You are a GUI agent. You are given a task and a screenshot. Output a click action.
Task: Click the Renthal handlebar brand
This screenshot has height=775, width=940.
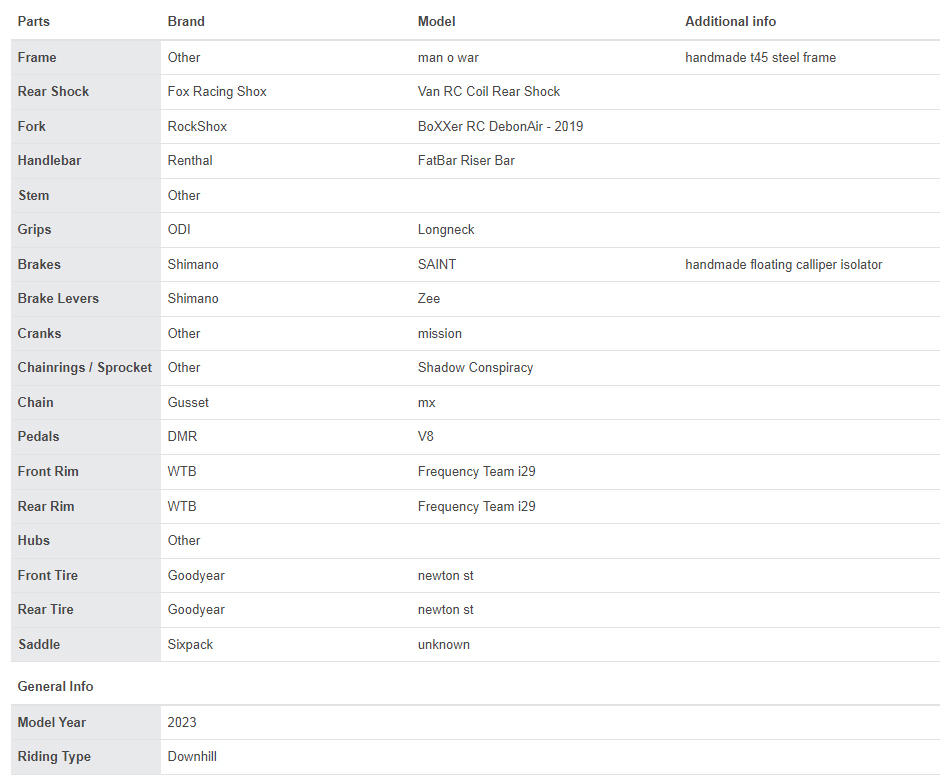(190, 161)
